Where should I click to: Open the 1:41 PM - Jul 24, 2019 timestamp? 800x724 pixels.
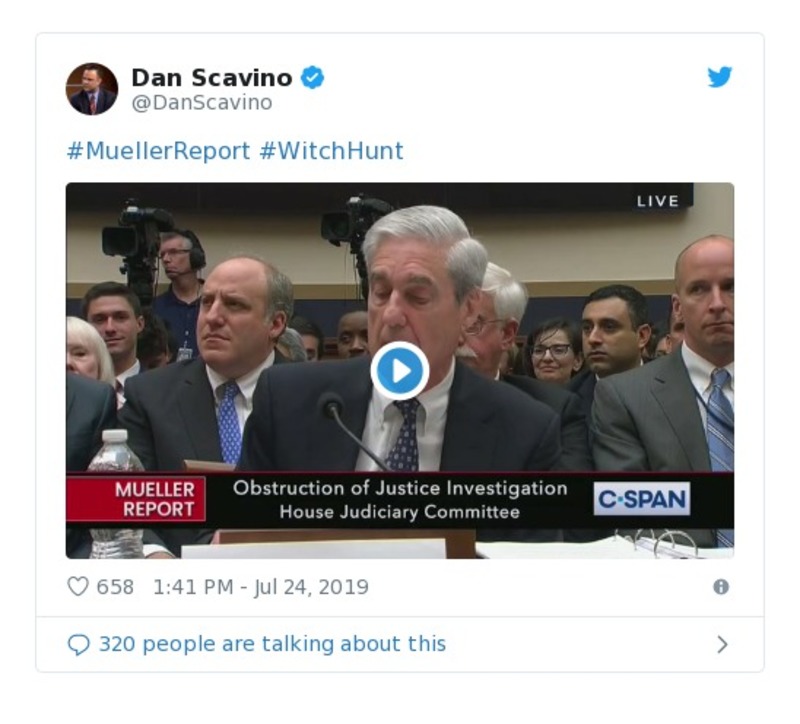click(x=260, y=587)
